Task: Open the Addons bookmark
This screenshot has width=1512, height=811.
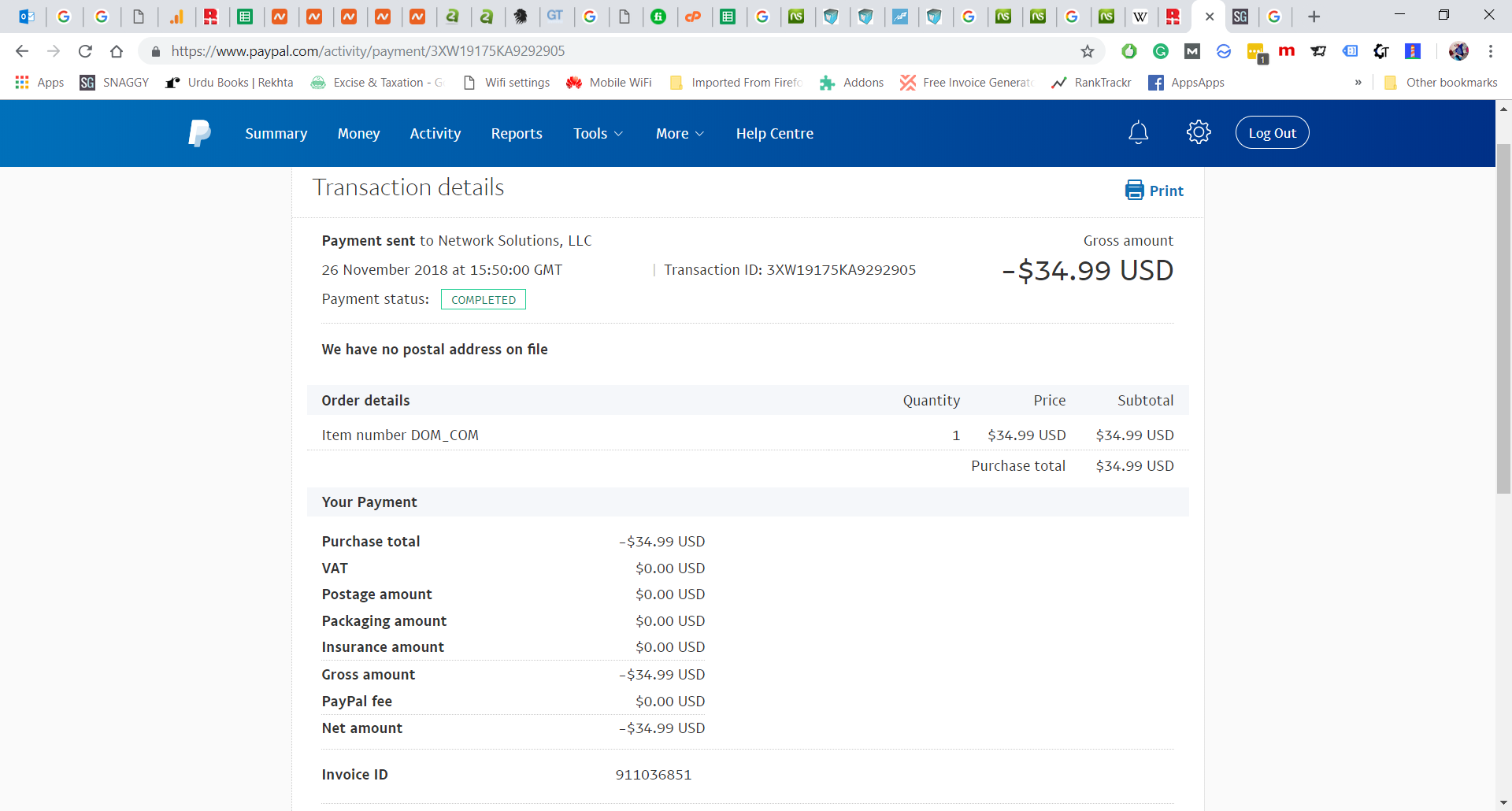Action: 851,83
